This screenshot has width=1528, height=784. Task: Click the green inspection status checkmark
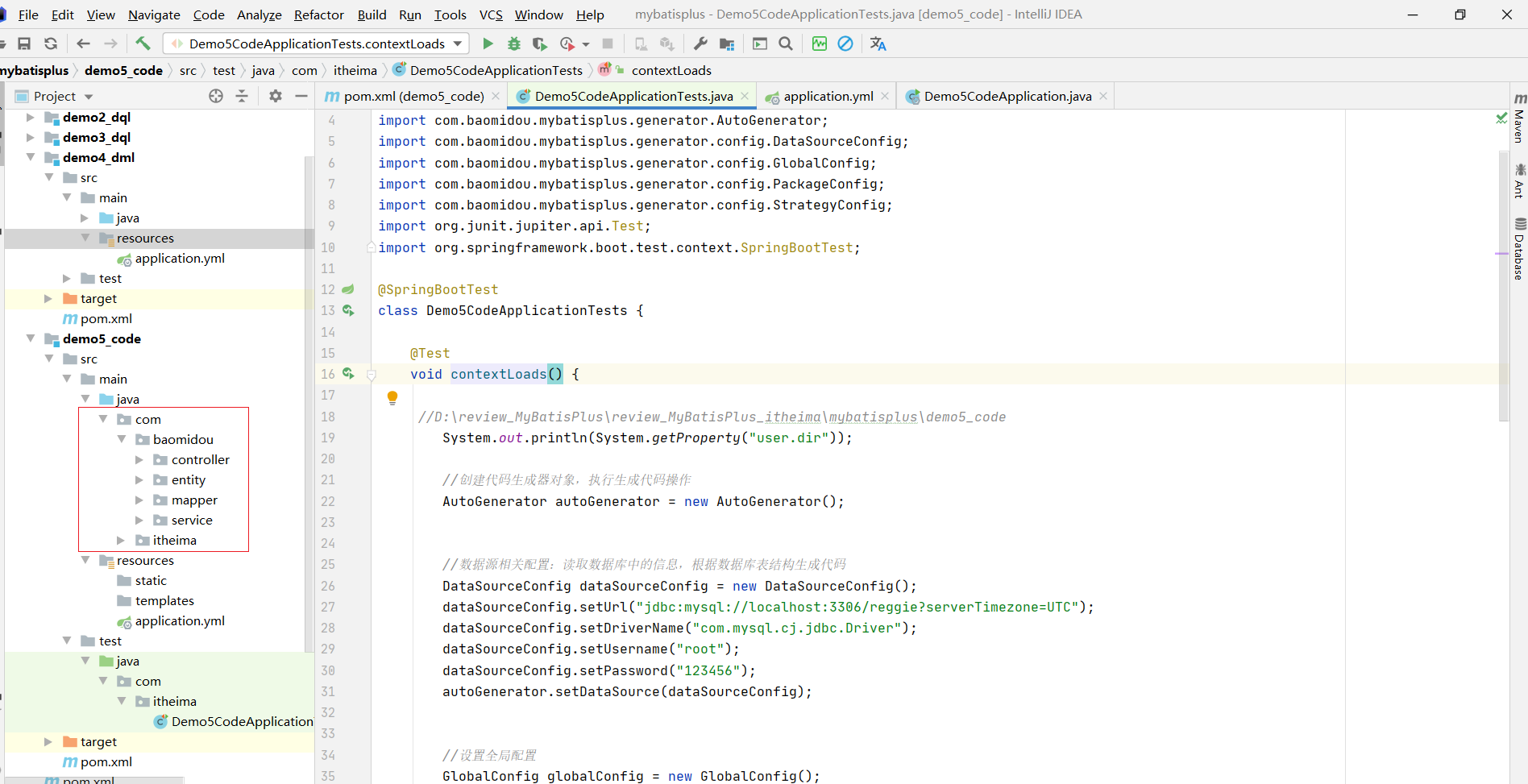pos(1501,118)
